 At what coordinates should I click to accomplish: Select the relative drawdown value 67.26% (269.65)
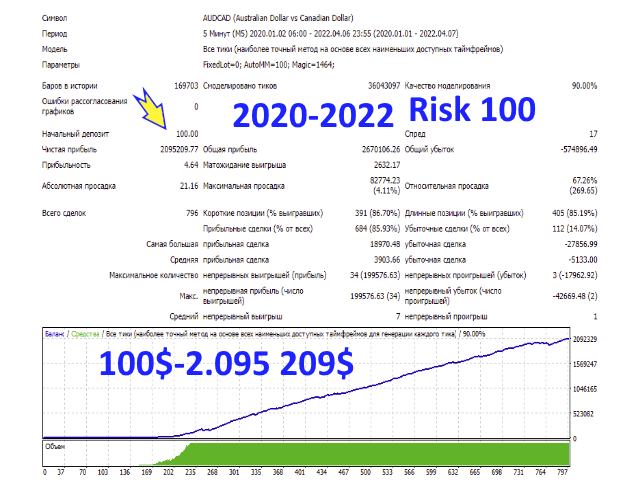coord(584,185)
